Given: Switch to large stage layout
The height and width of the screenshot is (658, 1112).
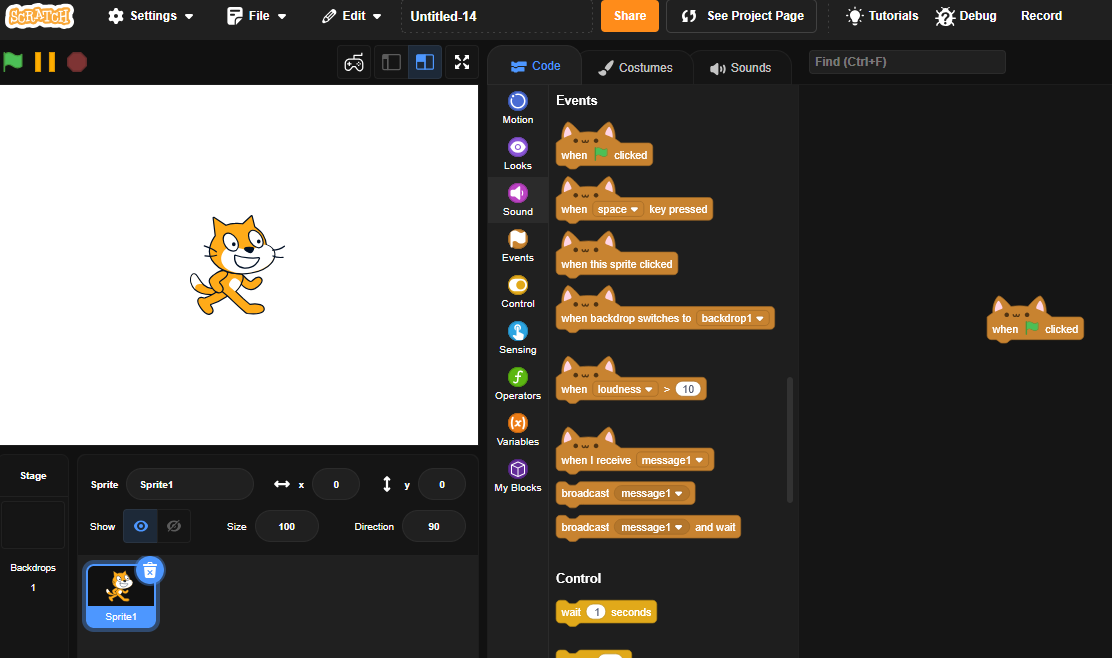Looking at the screenshot, I should point(425,62).
